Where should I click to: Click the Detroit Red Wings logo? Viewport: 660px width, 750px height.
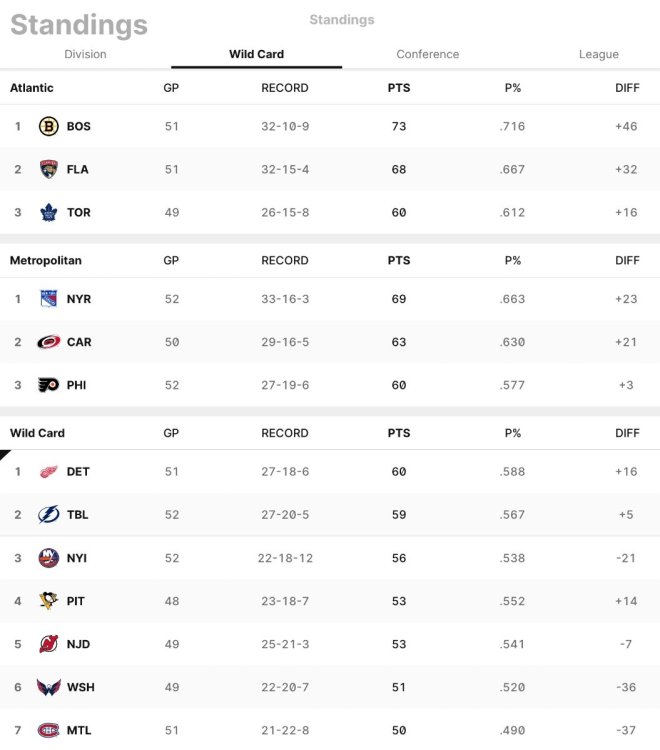click(x=48, y=471)
